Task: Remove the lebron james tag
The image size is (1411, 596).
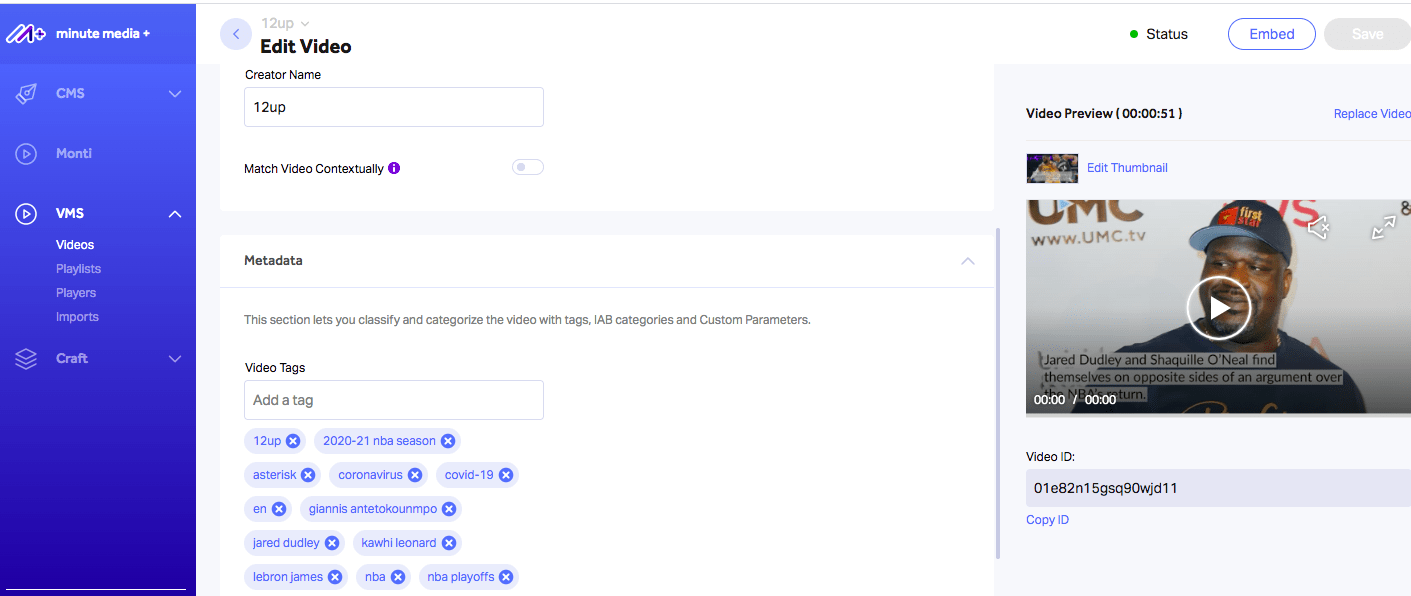Action: point(335,577)
